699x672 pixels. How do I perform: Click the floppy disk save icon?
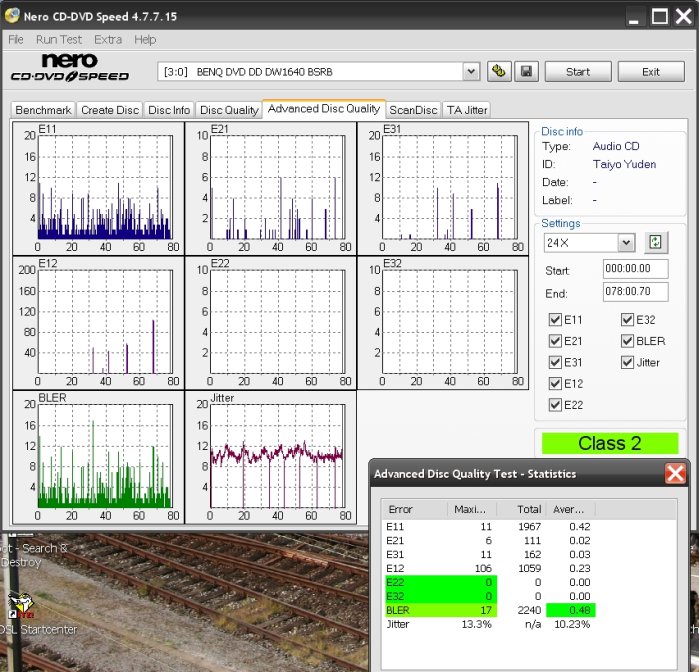[x=527, y=72]
